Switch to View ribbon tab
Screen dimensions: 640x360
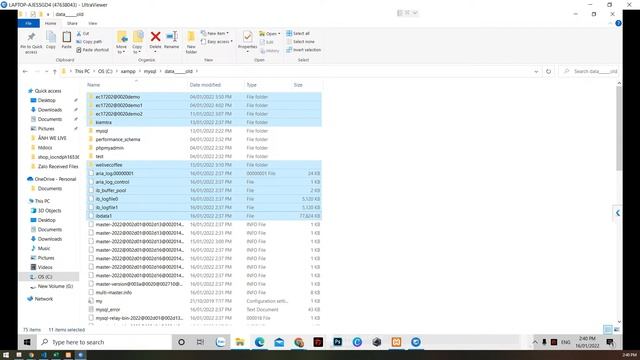point(93,24)
